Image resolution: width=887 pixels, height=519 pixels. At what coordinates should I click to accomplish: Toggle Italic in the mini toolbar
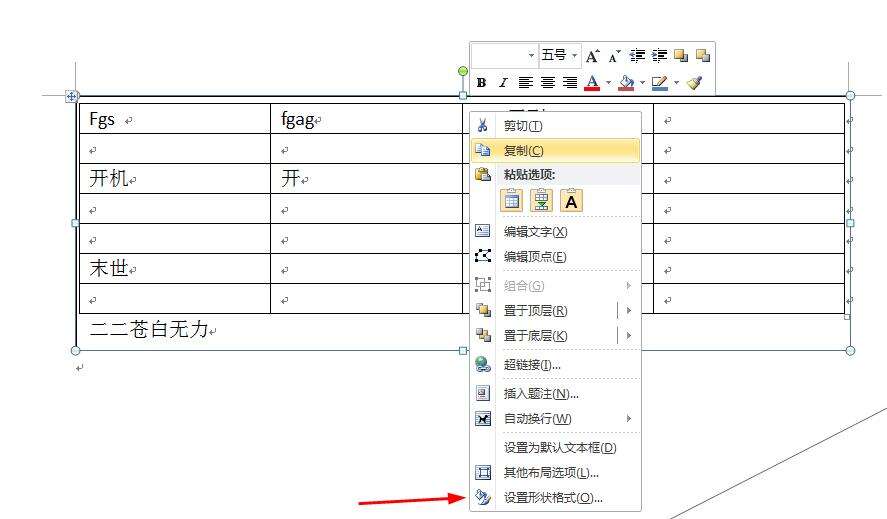(x=503, y=83)
